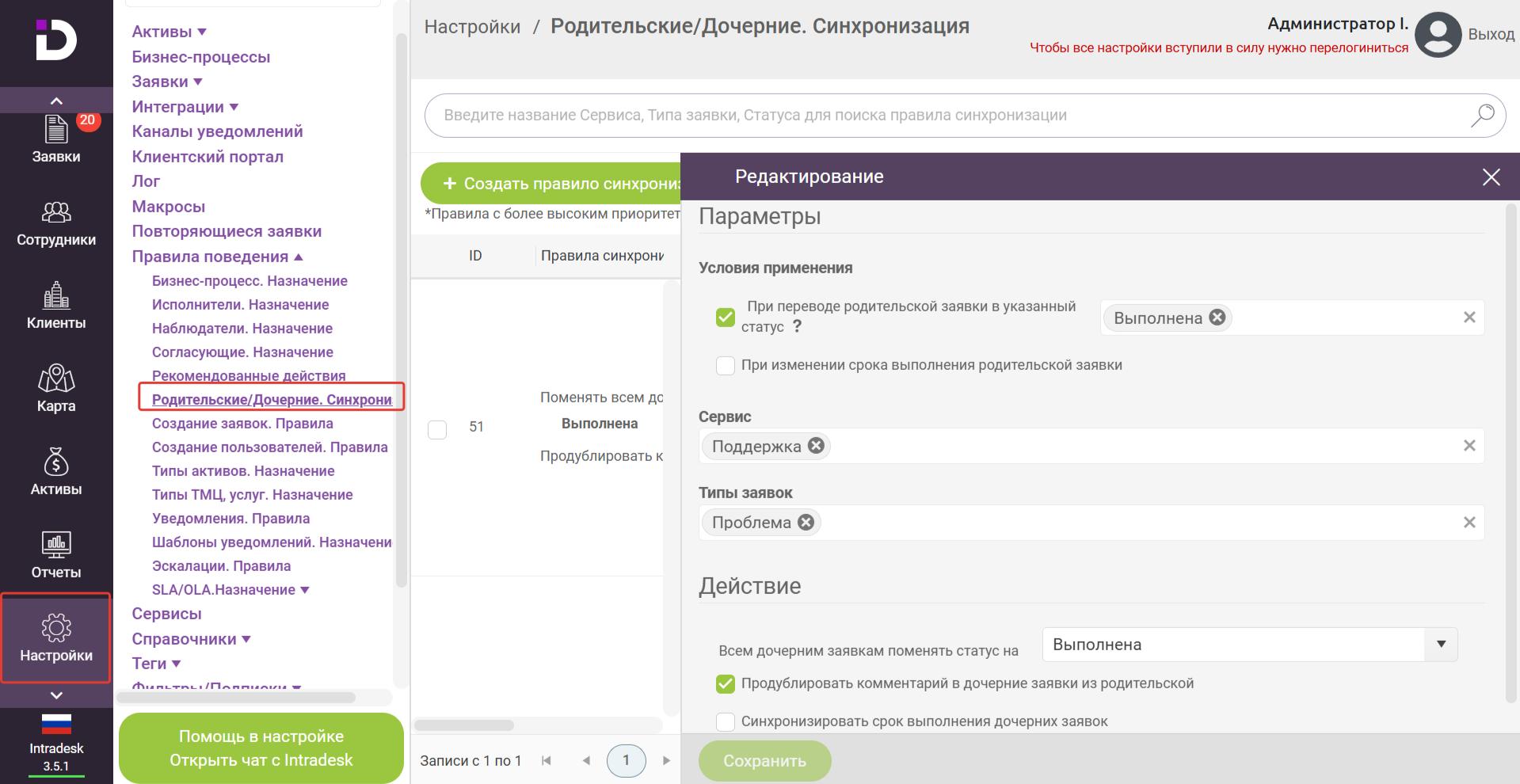The width and height of the screenshot is (1520, 784).
Task: Open Заявки section in sidebar
Action: click(55, 139)
